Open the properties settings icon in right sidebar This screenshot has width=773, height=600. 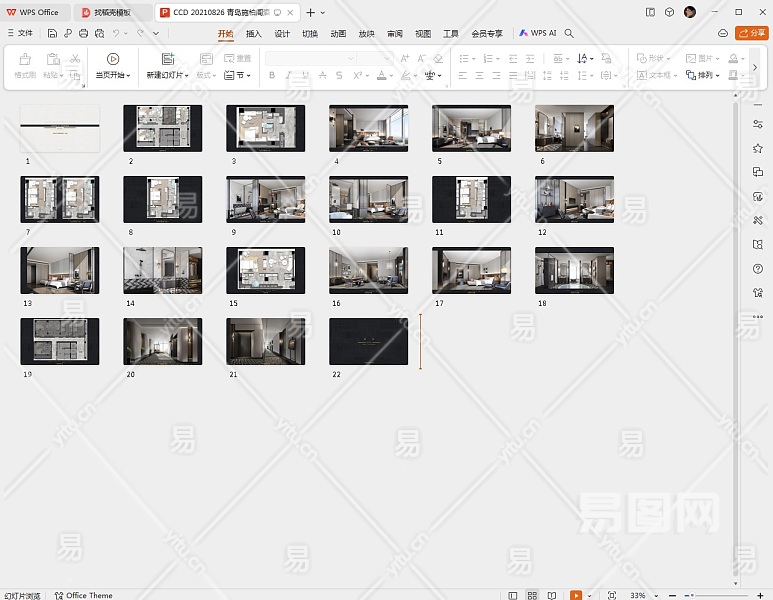[x=758, y=124]
